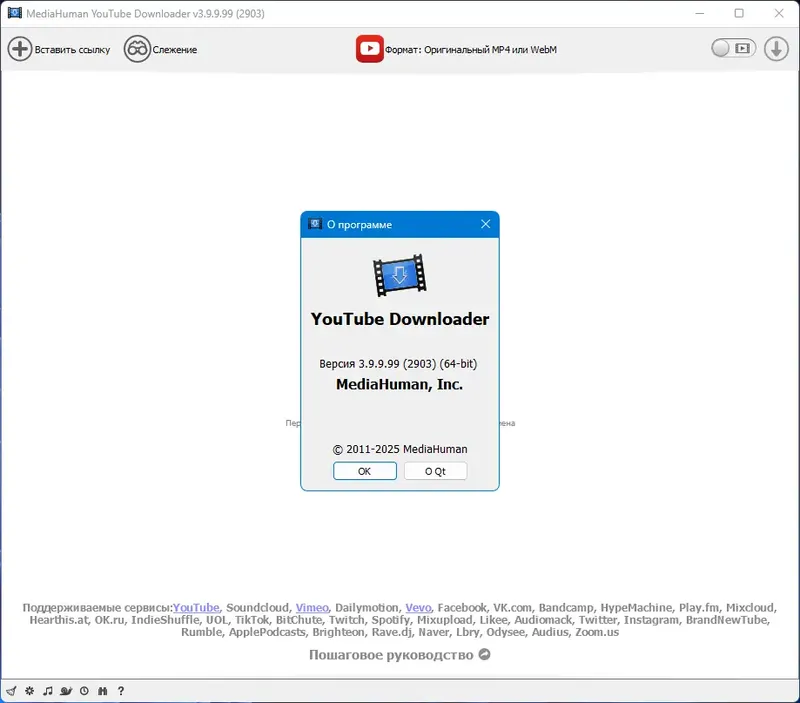Click the Вставить ссылку label
800x703 pixels.
[72, 49]
